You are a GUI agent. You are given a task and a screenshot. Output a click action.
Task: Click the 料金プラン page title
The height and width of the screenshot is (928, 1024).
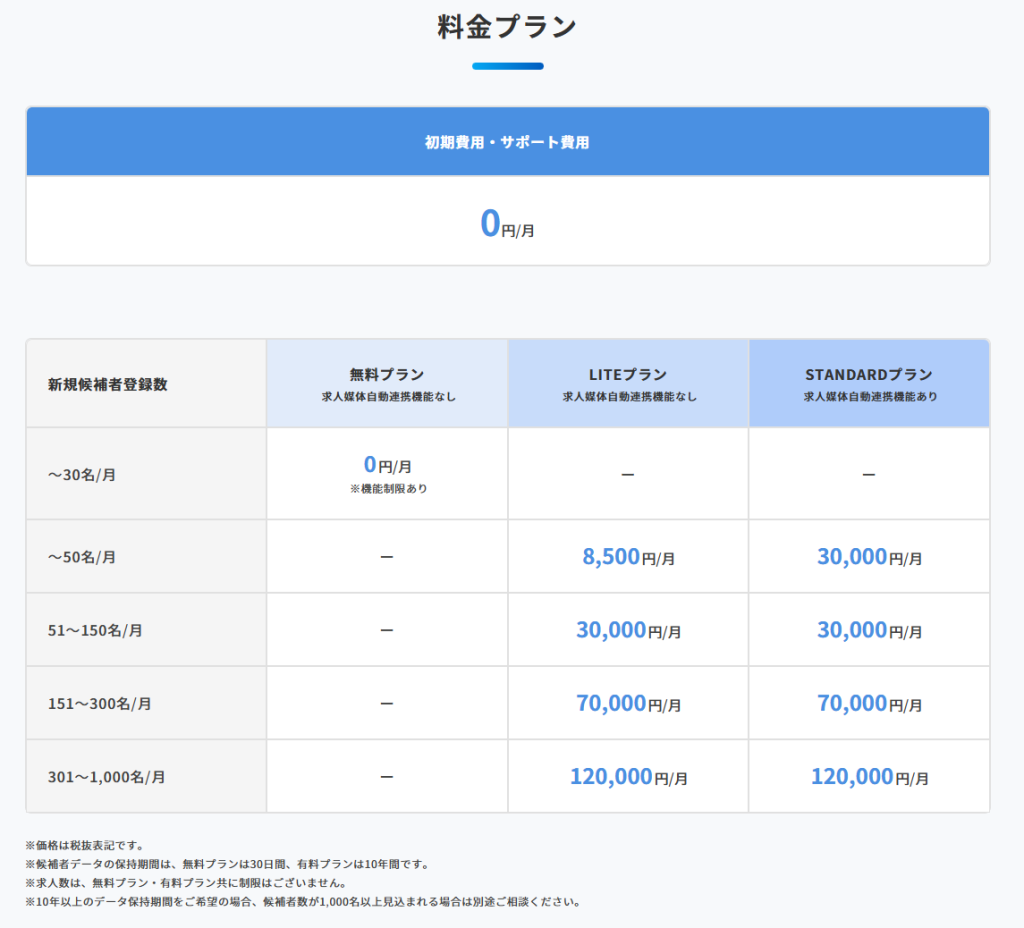(x=506, y=27)
